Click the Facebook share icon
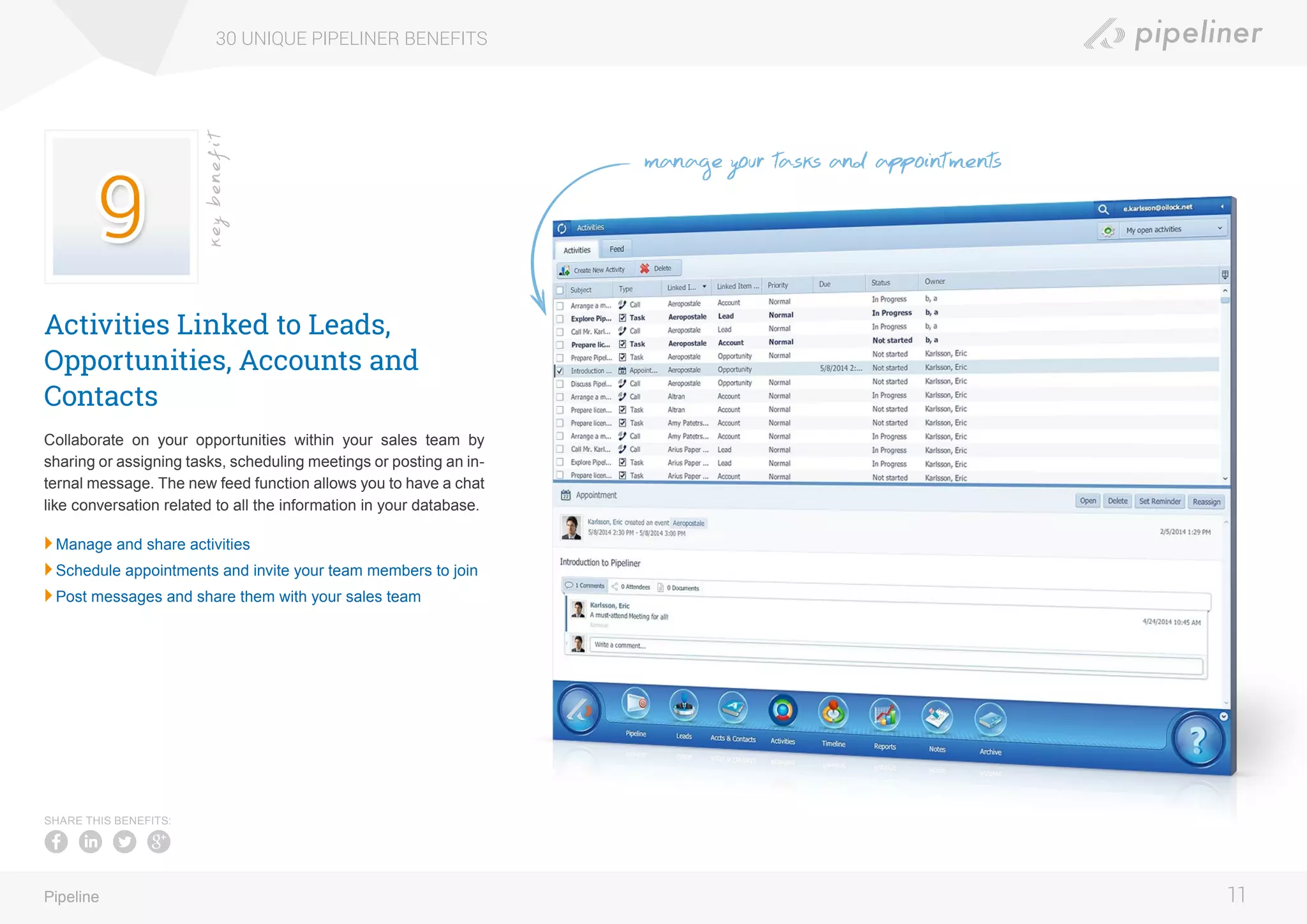 [x=56, y=842]
